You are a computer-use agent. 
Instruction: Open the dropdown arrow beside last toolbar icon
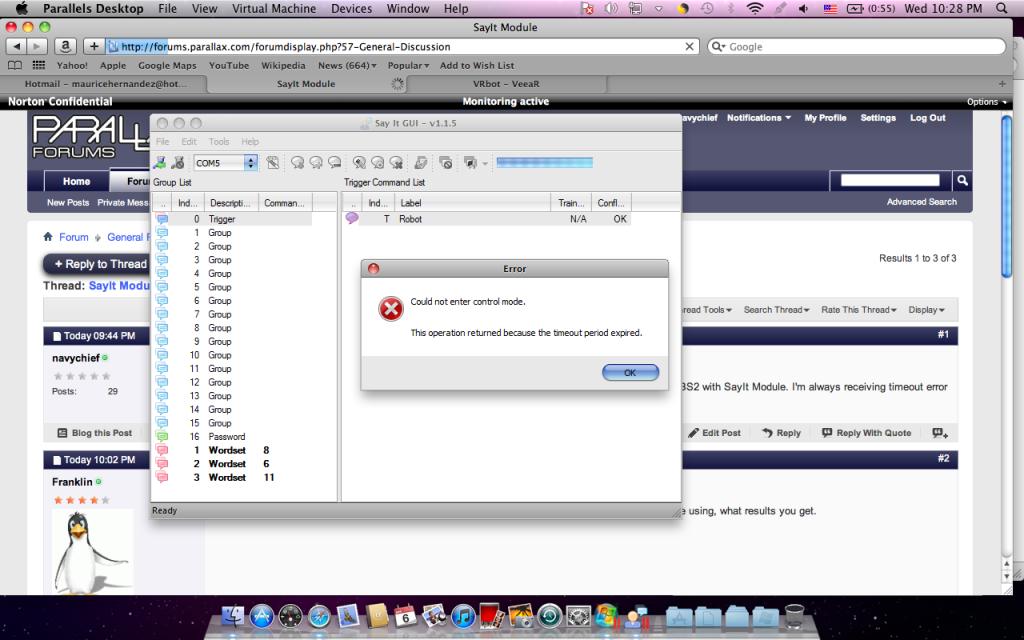(485, 163)
